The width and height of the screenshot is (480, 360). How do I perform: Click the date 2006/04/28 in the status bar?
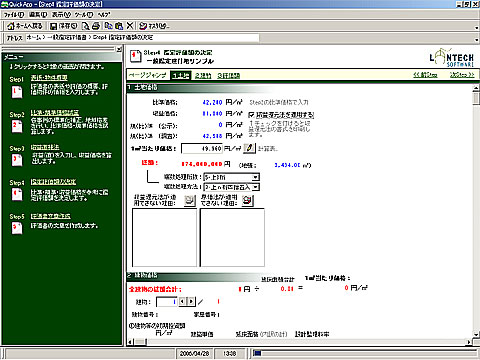(x=194, y=353)
